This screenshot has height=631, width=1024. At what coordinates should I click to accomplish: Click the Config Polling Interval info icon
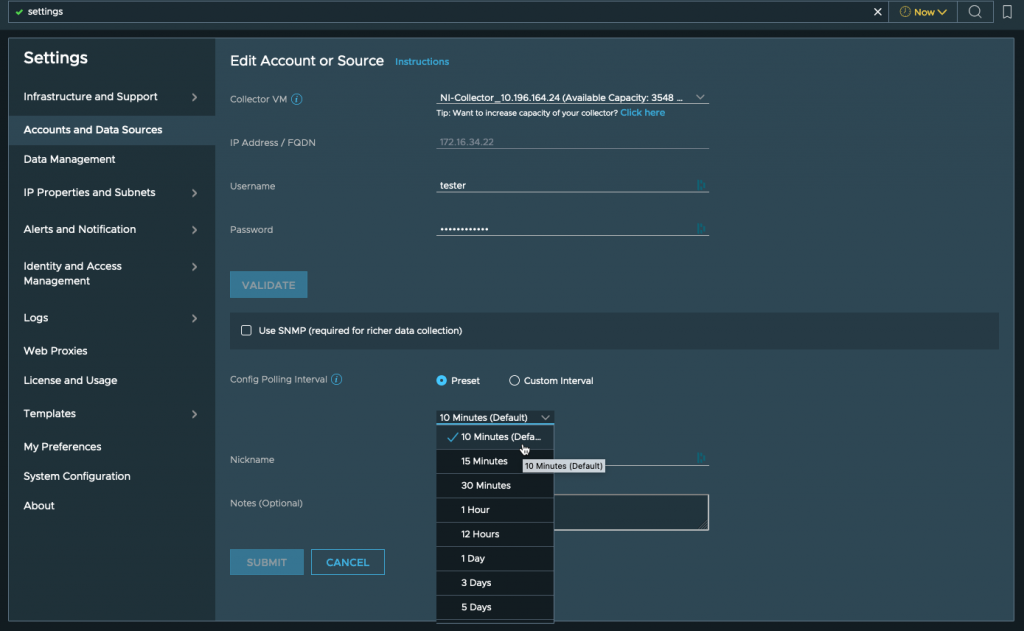pyautogui.click(x=337, y=380)
